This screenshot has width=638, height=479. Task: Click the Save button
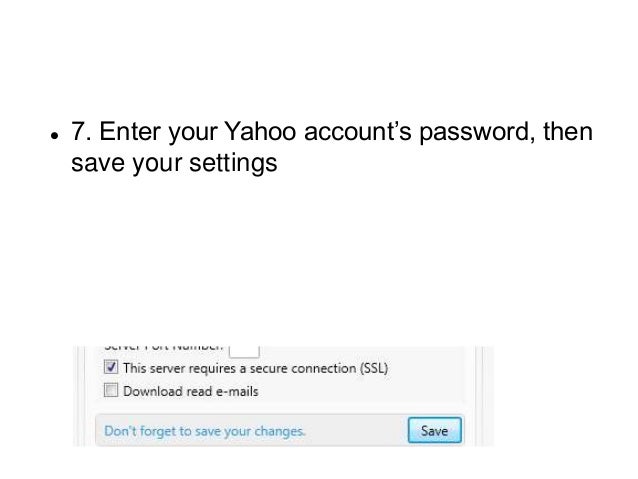(433, 431)
